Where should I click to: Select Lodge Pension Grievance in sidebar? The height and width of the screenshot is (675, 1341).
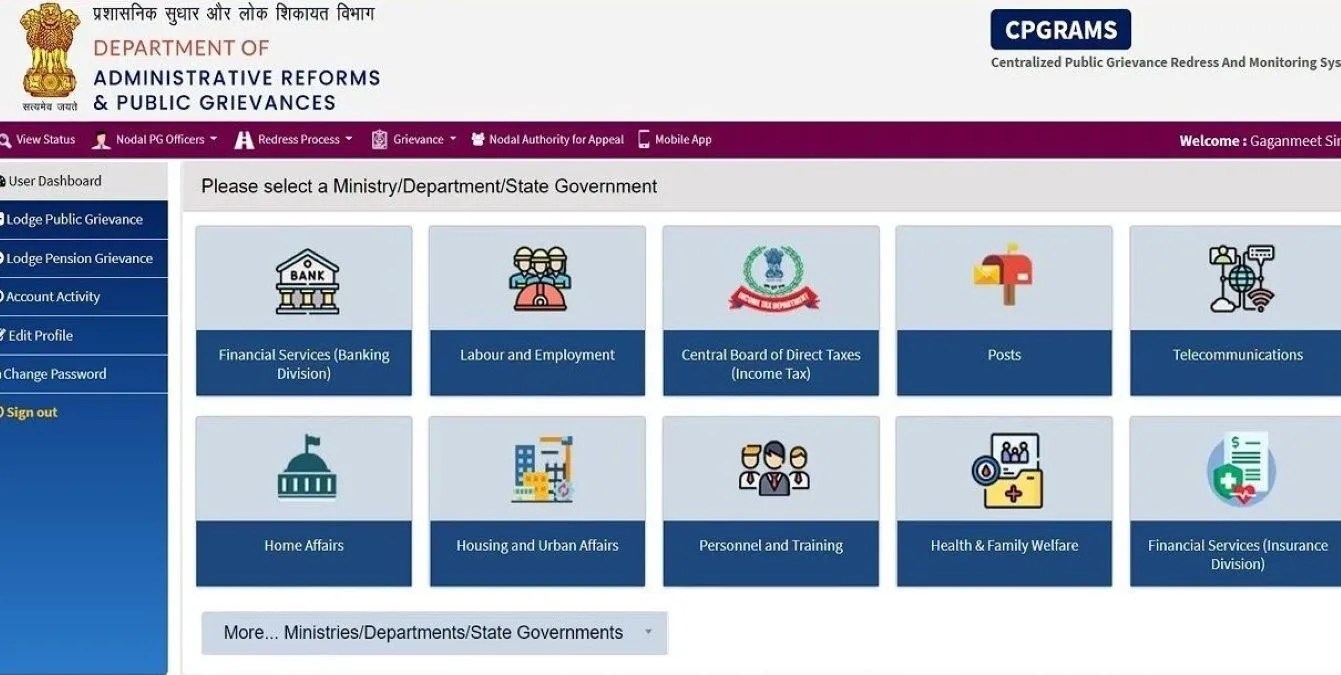pos(84,258)
